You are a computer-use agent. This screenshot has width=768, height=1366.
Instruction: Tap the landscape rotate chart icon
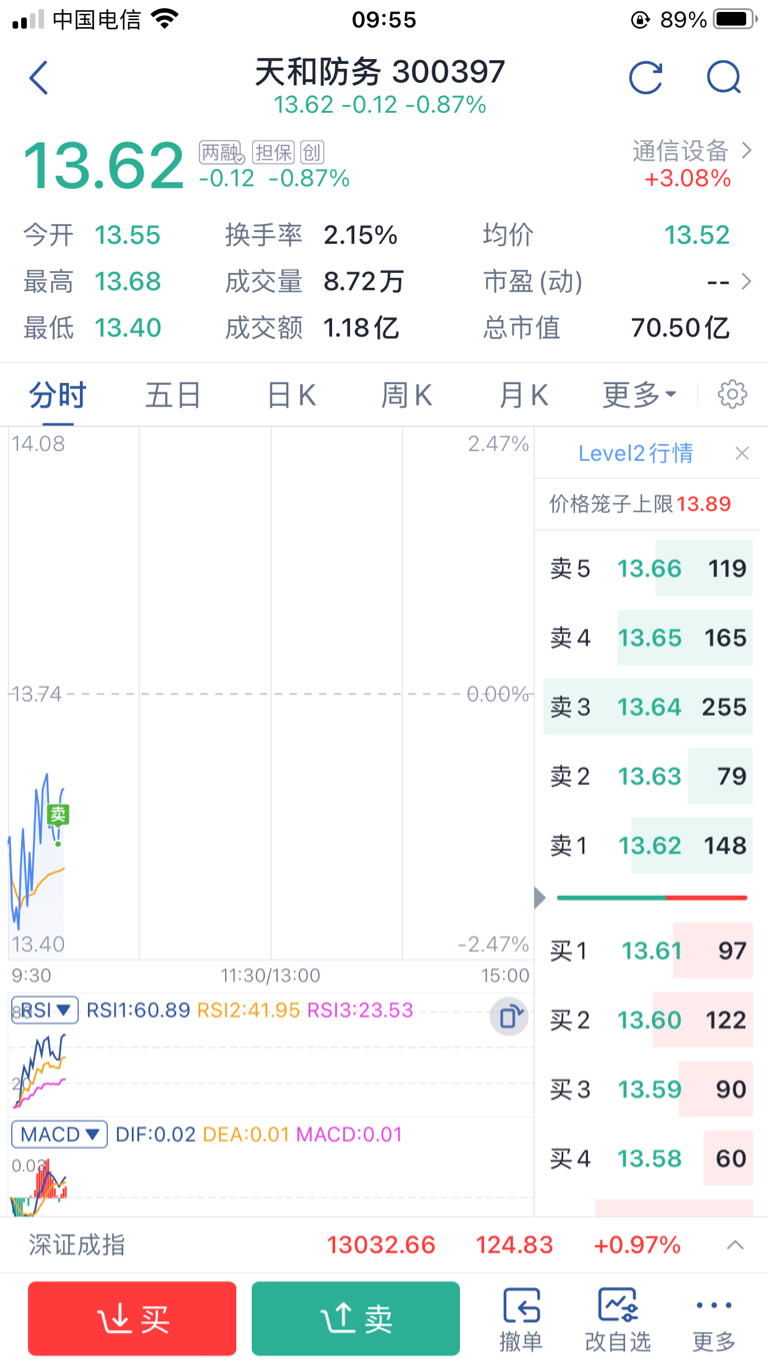(x=509, y=1017)
